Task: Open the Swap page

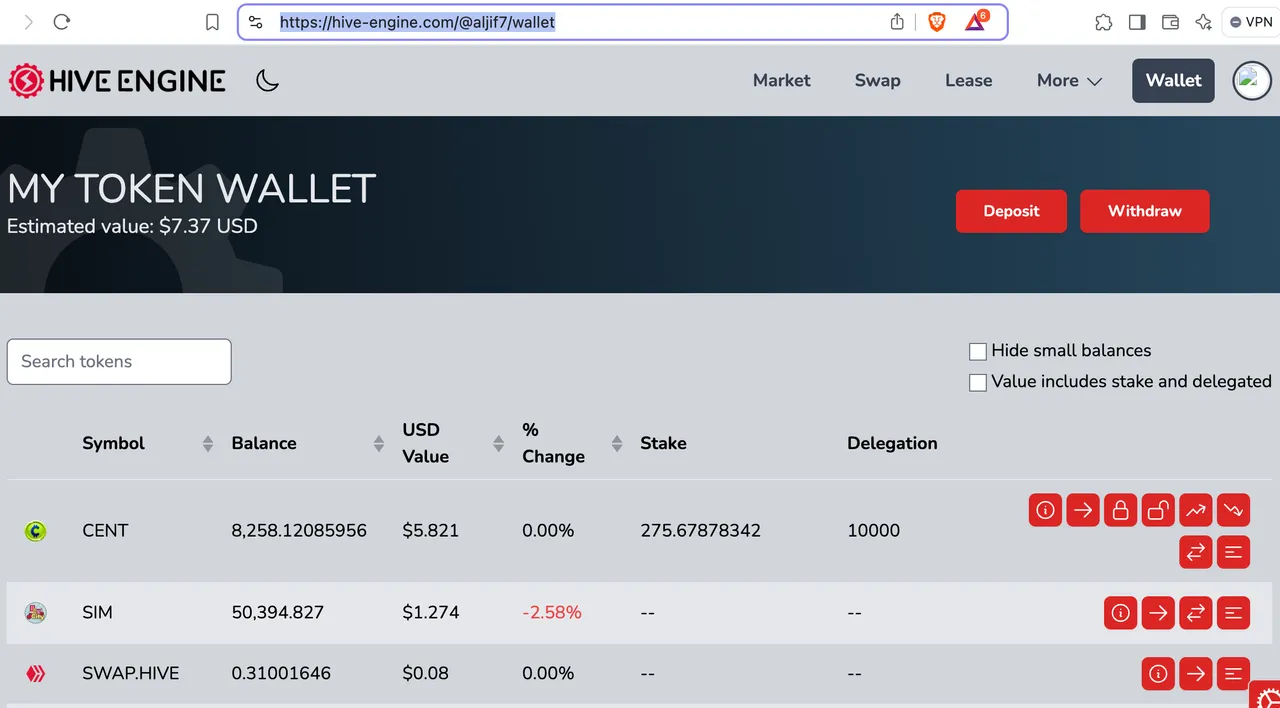Action: [x=877, y=81]
